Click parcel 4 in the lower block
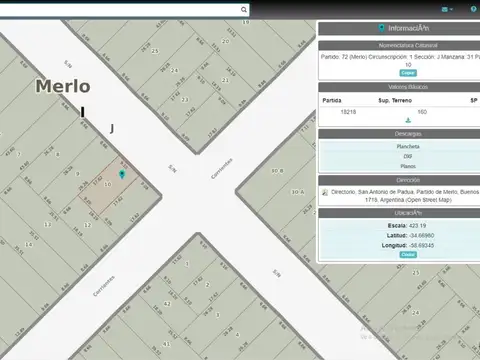 pos(237,335)
